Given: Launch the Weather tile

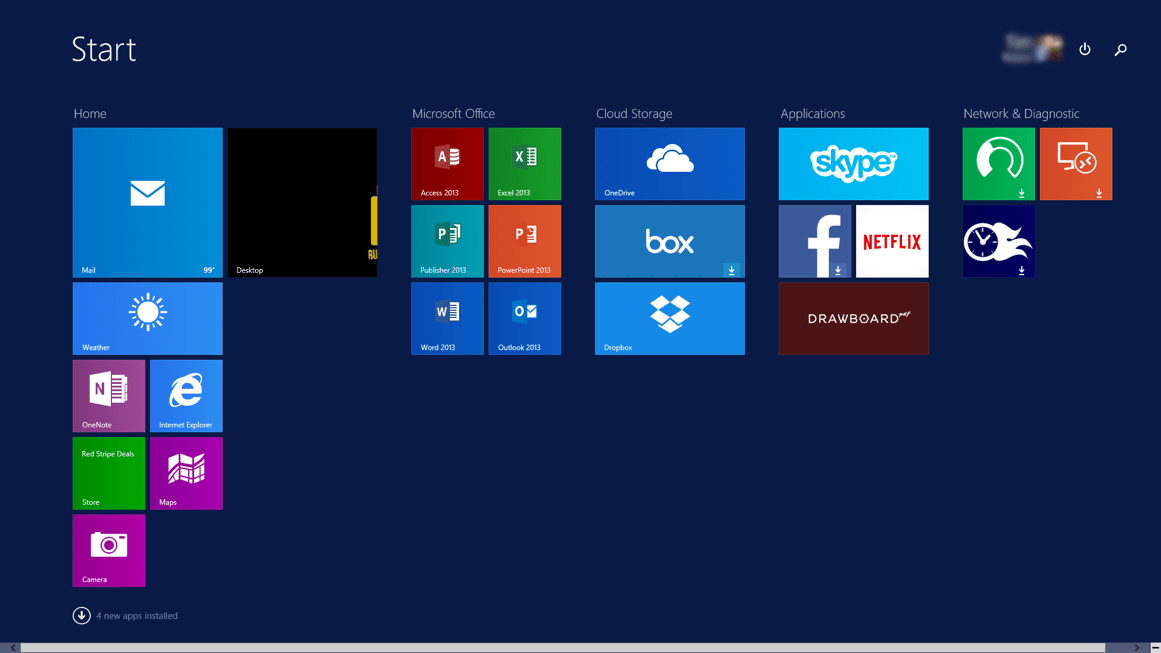Looking at the screenshot, I should tap(147, 318).
